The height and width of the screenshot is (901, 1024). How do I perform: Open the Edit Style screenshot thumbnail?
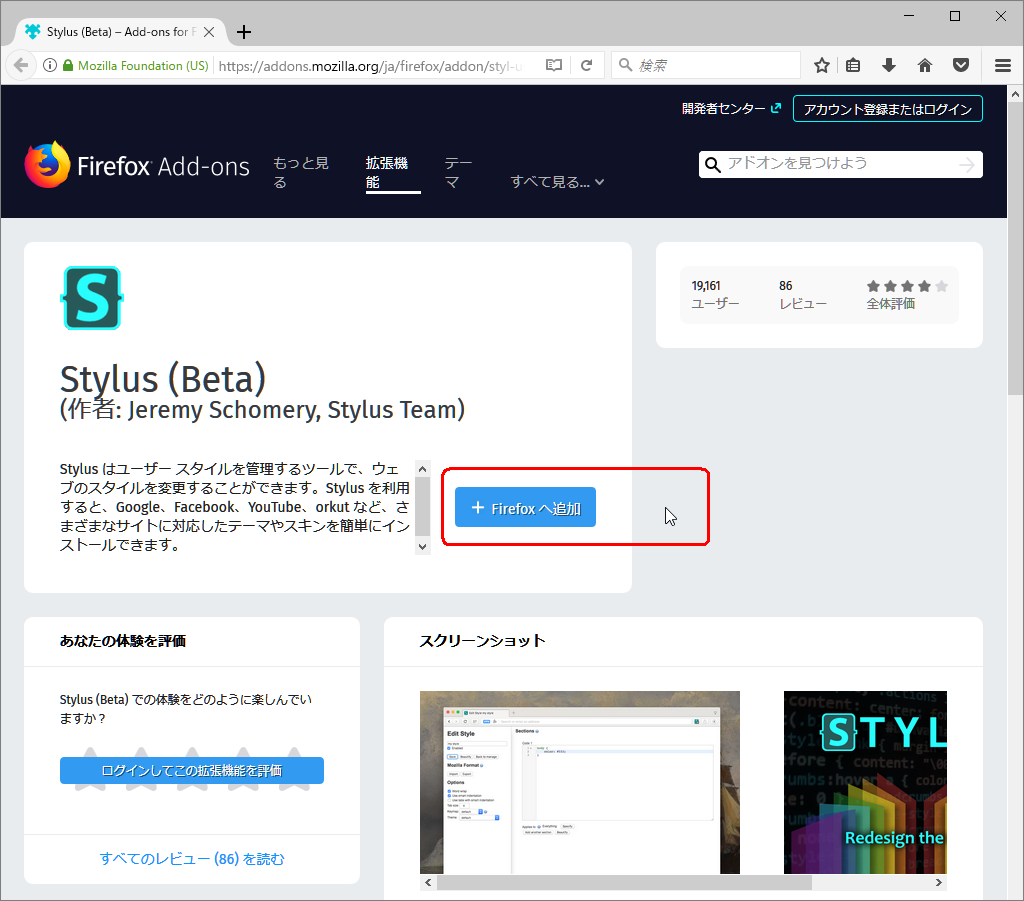(x=580, y=782)
